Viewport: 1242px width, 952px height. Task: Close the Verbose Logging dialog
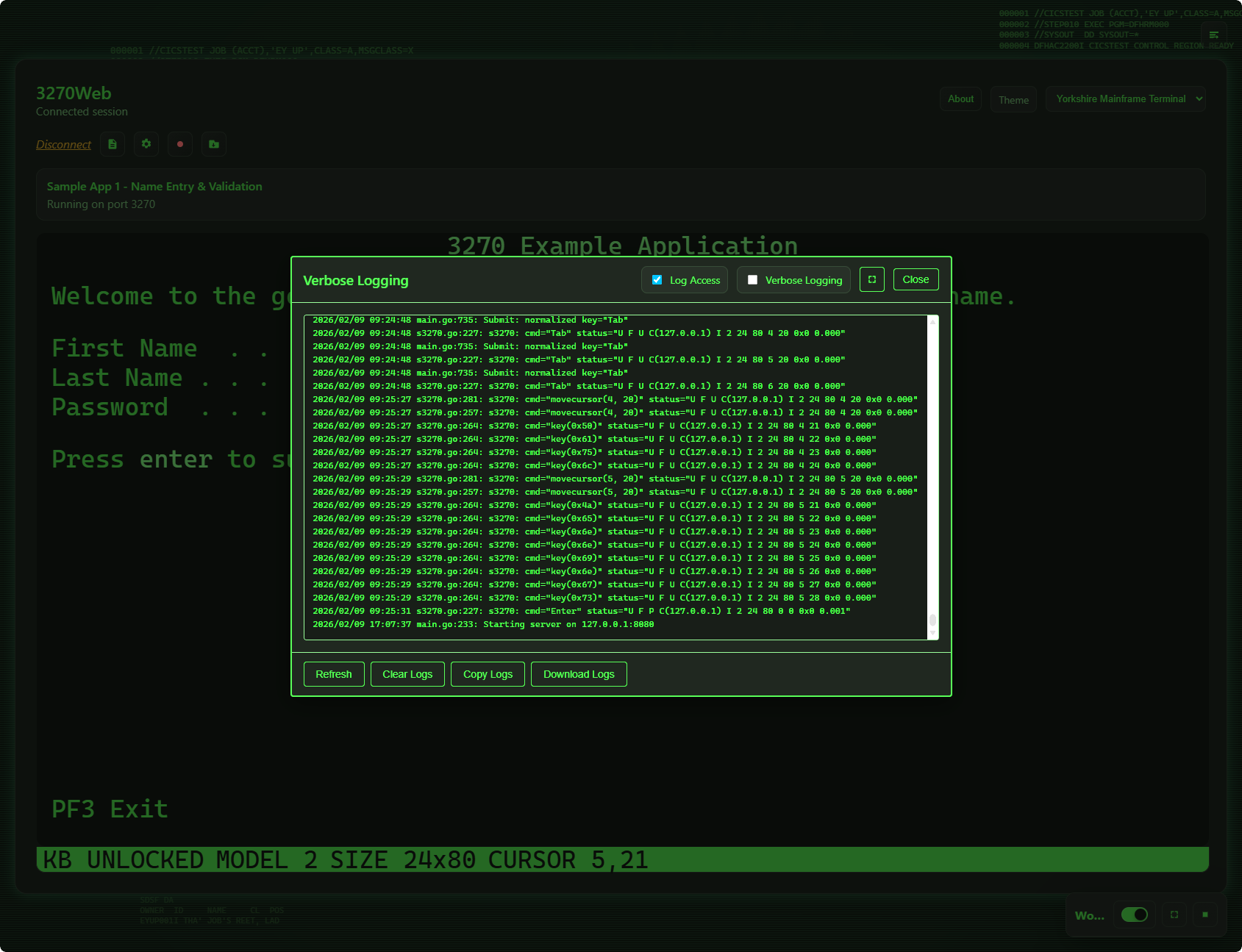[916, 279]
